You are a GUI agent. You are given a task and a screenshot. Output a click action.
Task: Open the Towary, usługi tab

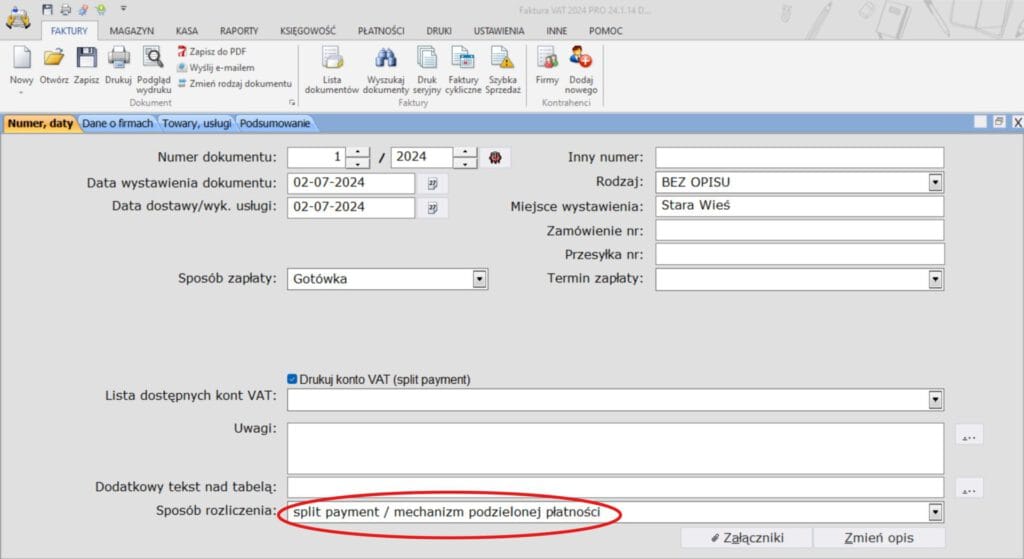(197, 124)
